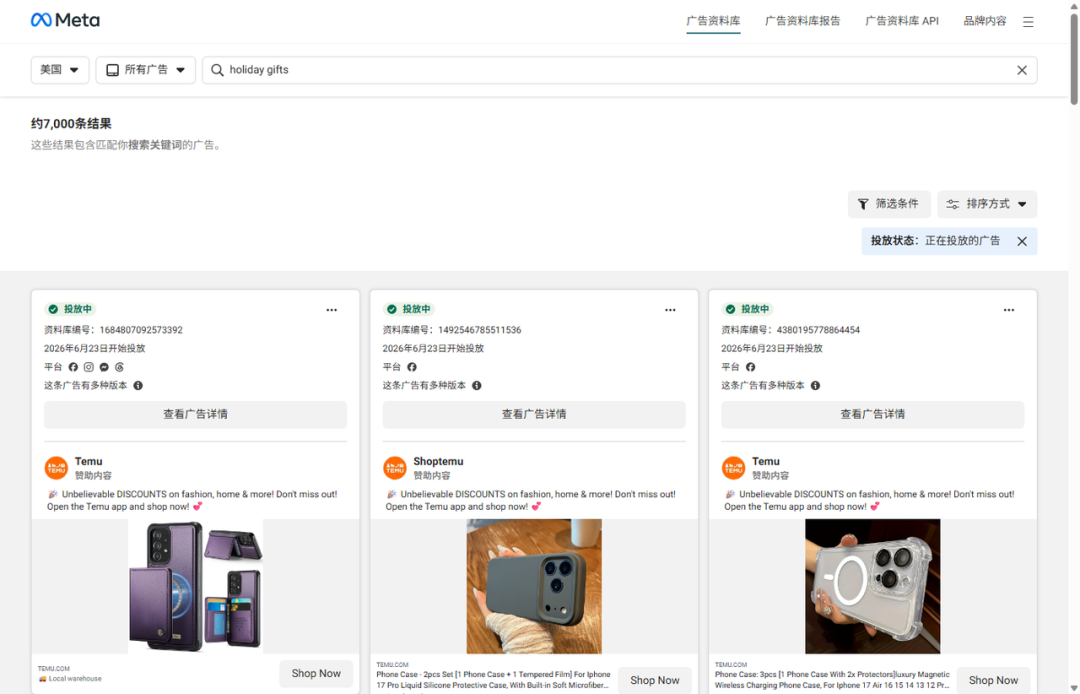Click Facebook platform icon on ad 1684807092573392
This screenshot has height=694, width=1080.
tap(73, 367)
